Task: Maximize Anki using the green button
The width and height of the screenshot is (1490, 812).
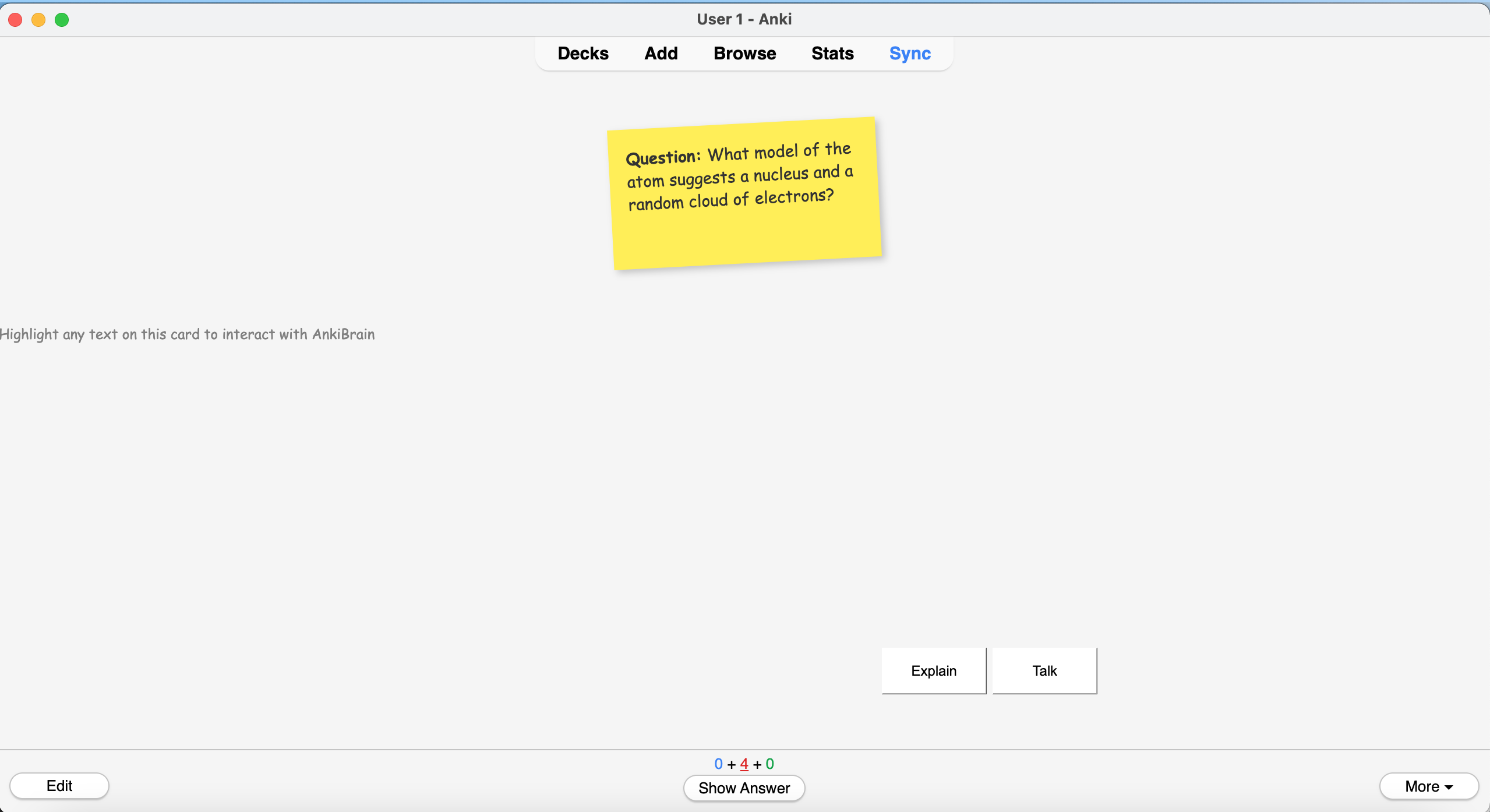Action: click(x=62, y=20)
